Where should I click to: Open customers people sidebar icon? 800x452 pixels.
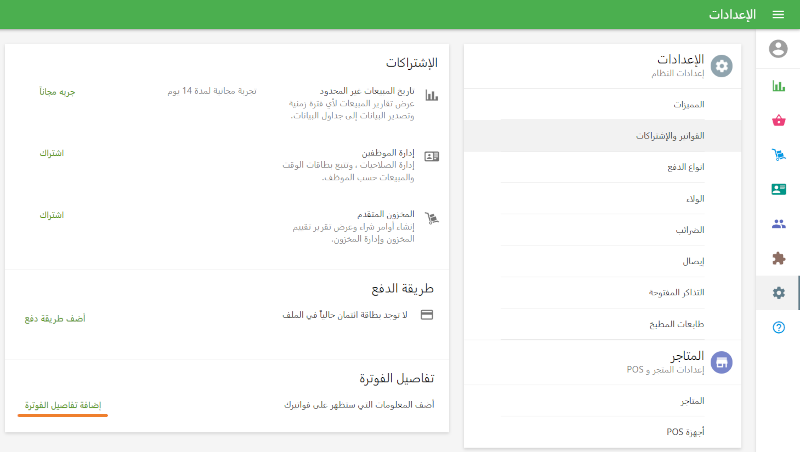point(779,223)
